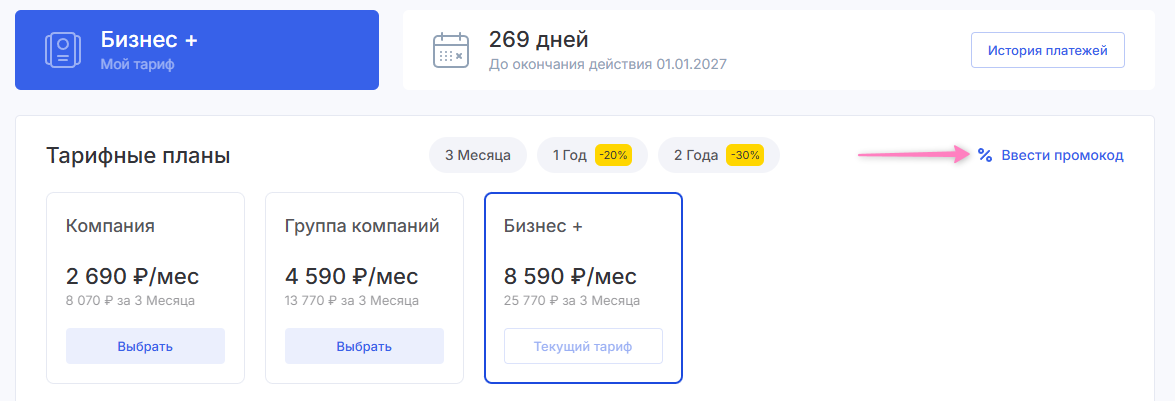Select the Компания plan card title
1175x401 pixels.
pyautogui.click(x=110, y=225)
